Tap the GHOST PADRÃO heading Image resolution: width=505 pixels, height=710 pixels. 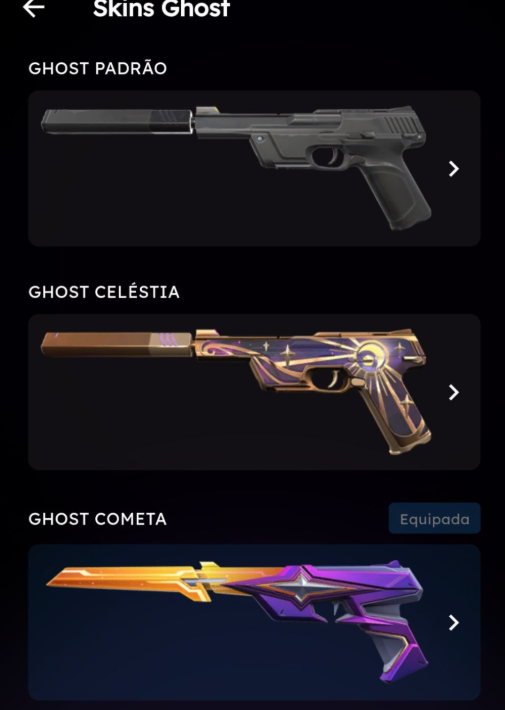point(97,68)
